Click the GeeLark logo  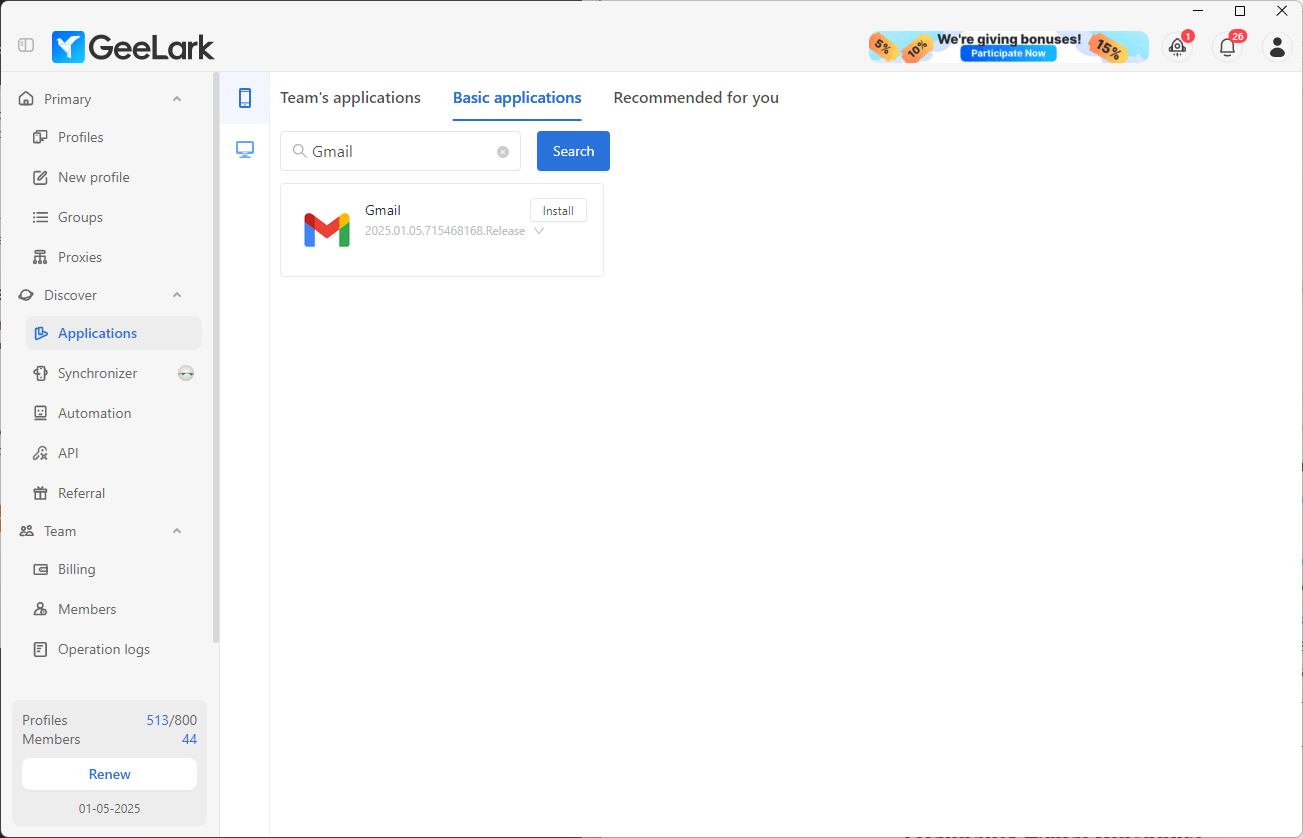pos(133,46)
